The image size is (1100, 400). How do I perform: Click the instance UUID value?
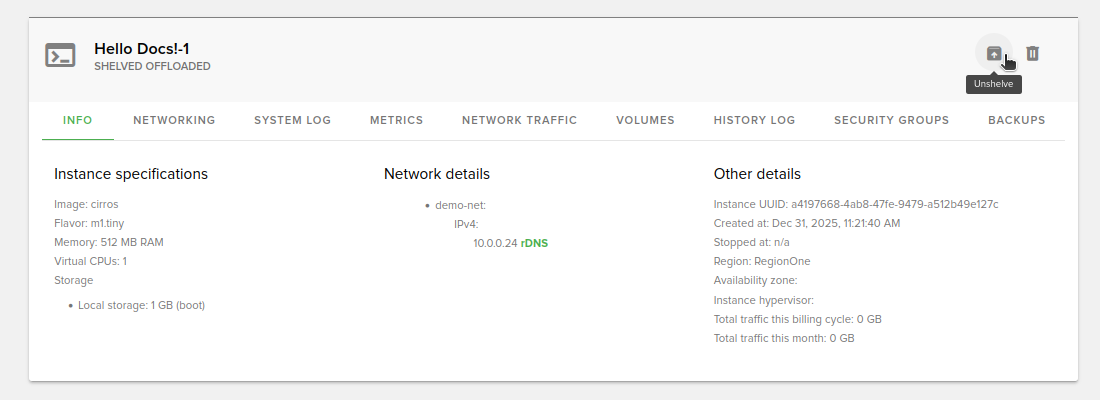pos(894,204)
